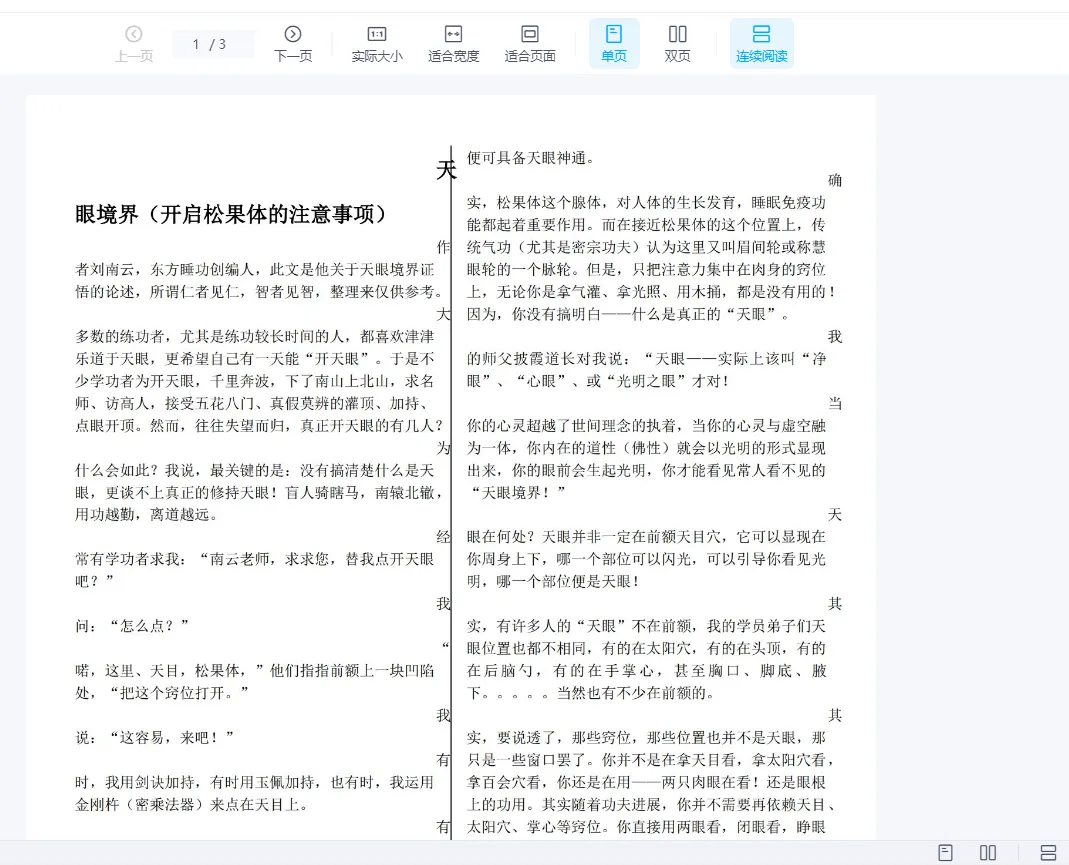The width and height of the screenshot is (1069, 865).
Task: Fit document to width (适合宽度)
Action: 453,43
